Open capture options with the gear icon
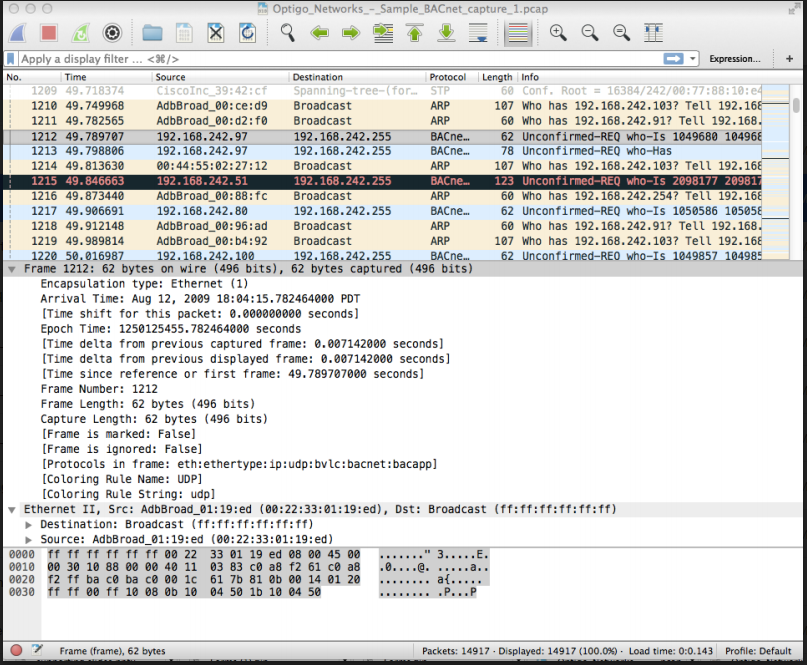Image resolution: width=807 pixels, height=665 pixels. pos(112,31)
